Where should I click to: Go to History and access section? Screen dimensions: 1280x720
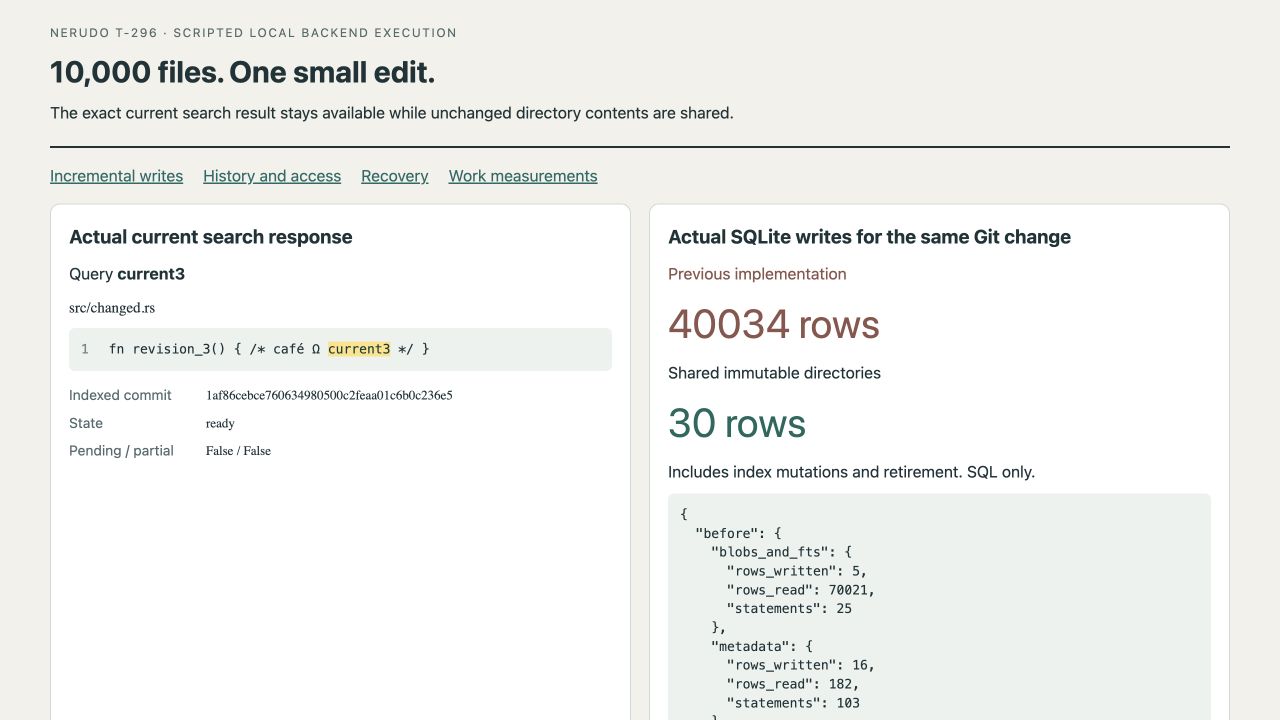272,176
